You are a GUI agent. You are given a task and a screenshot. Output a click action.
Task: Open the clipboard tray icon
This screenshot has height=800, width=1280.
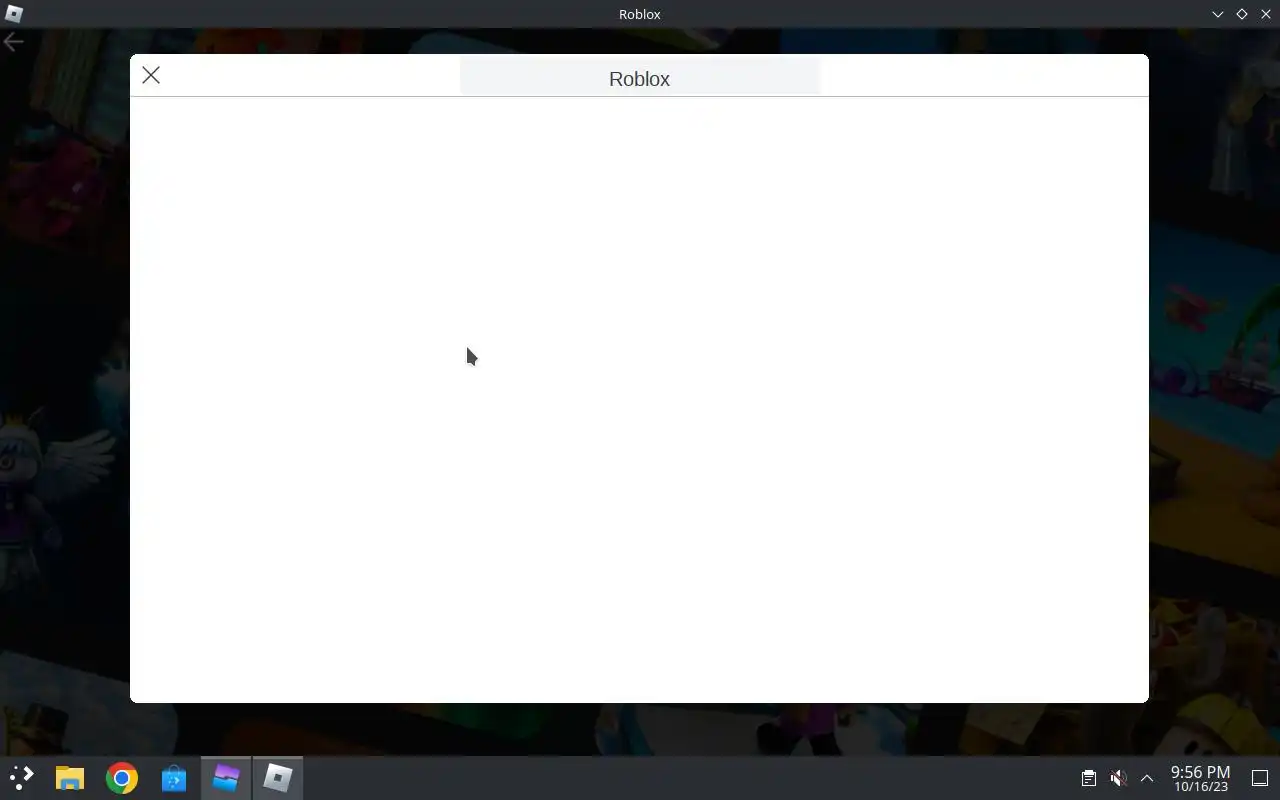(x=1089, y=778)
